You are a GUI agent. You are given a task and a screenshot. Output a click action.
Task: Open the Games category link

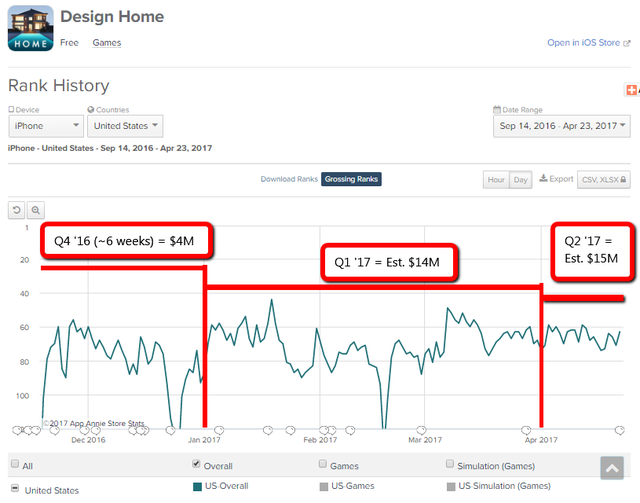coord(107,42)
